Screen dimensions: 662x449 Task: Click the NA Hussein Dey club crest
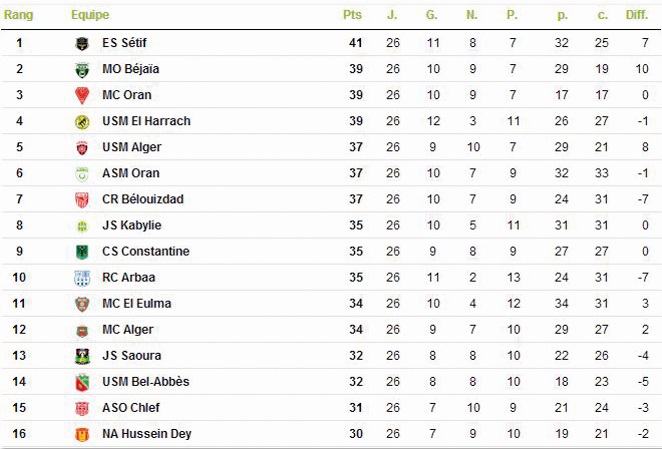point(82,434)
